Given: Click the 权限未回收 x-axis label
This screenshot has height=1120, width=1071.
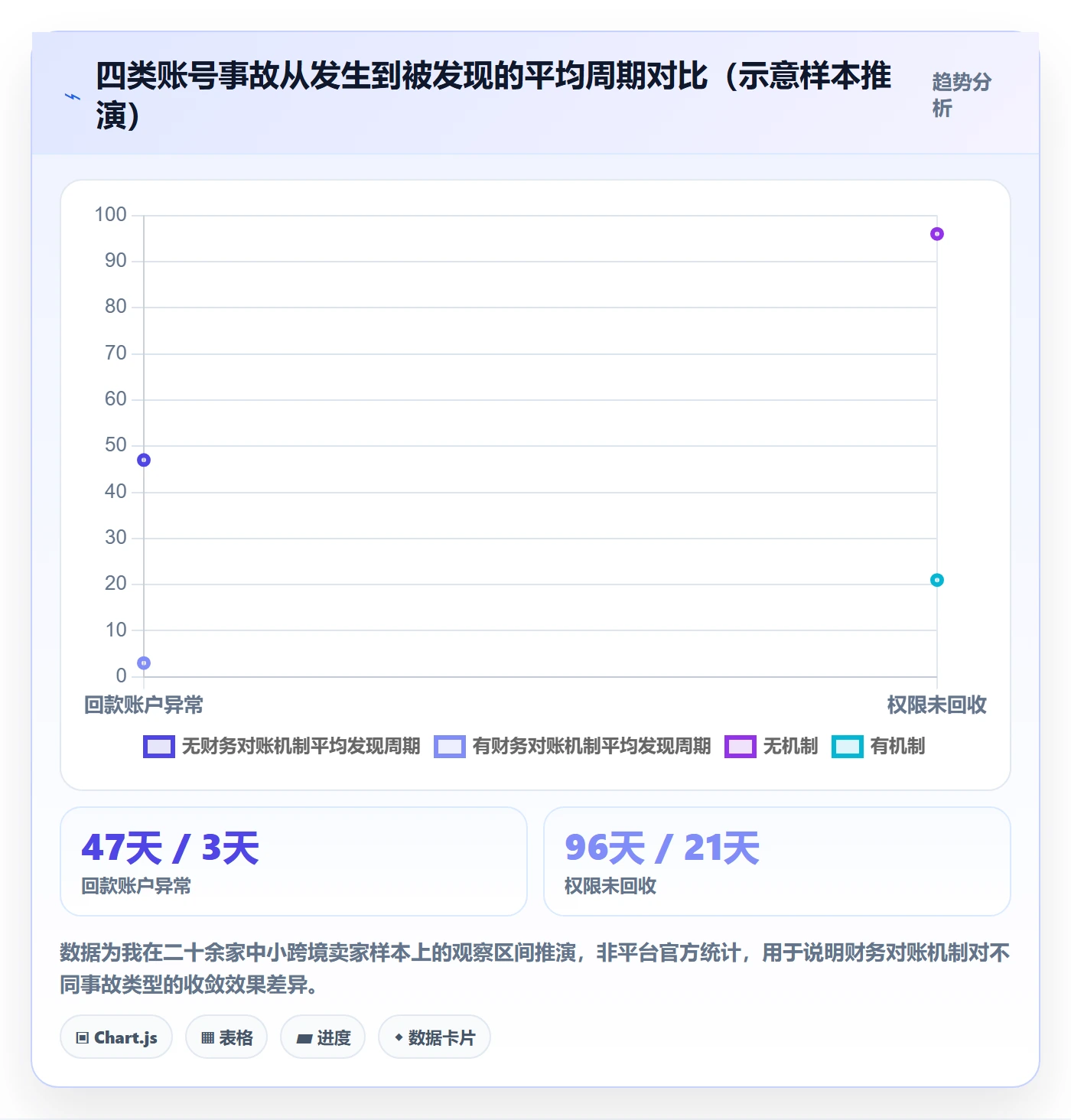Looking at the screenshot, I should (x=937, y=705).
